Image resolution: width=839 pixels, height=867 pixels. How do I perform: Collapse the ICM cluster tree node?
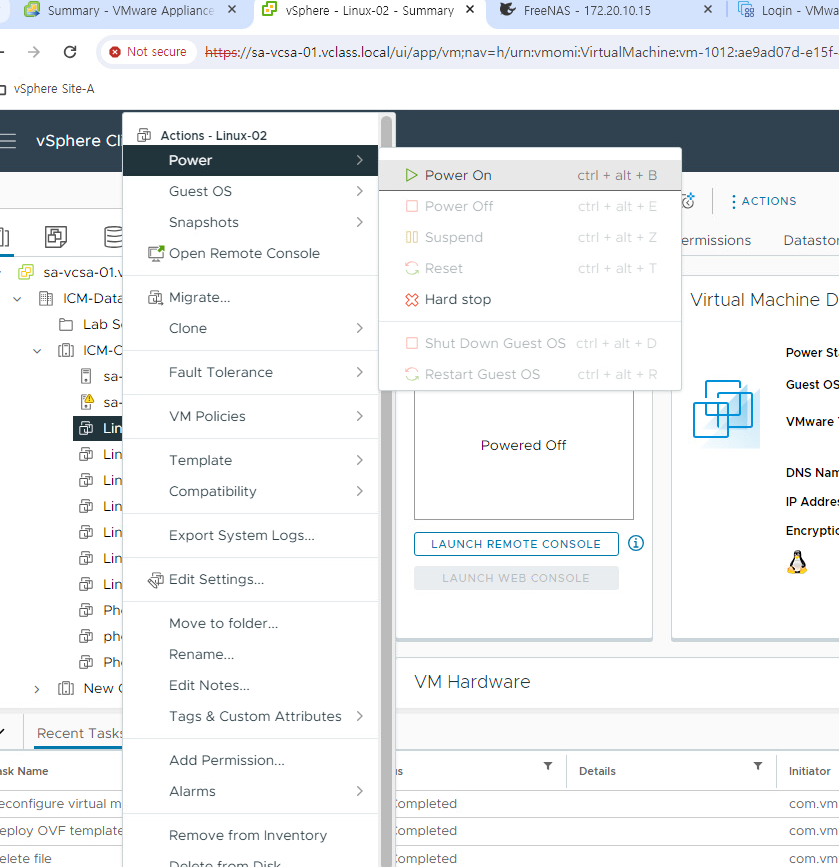pos(37,351)
